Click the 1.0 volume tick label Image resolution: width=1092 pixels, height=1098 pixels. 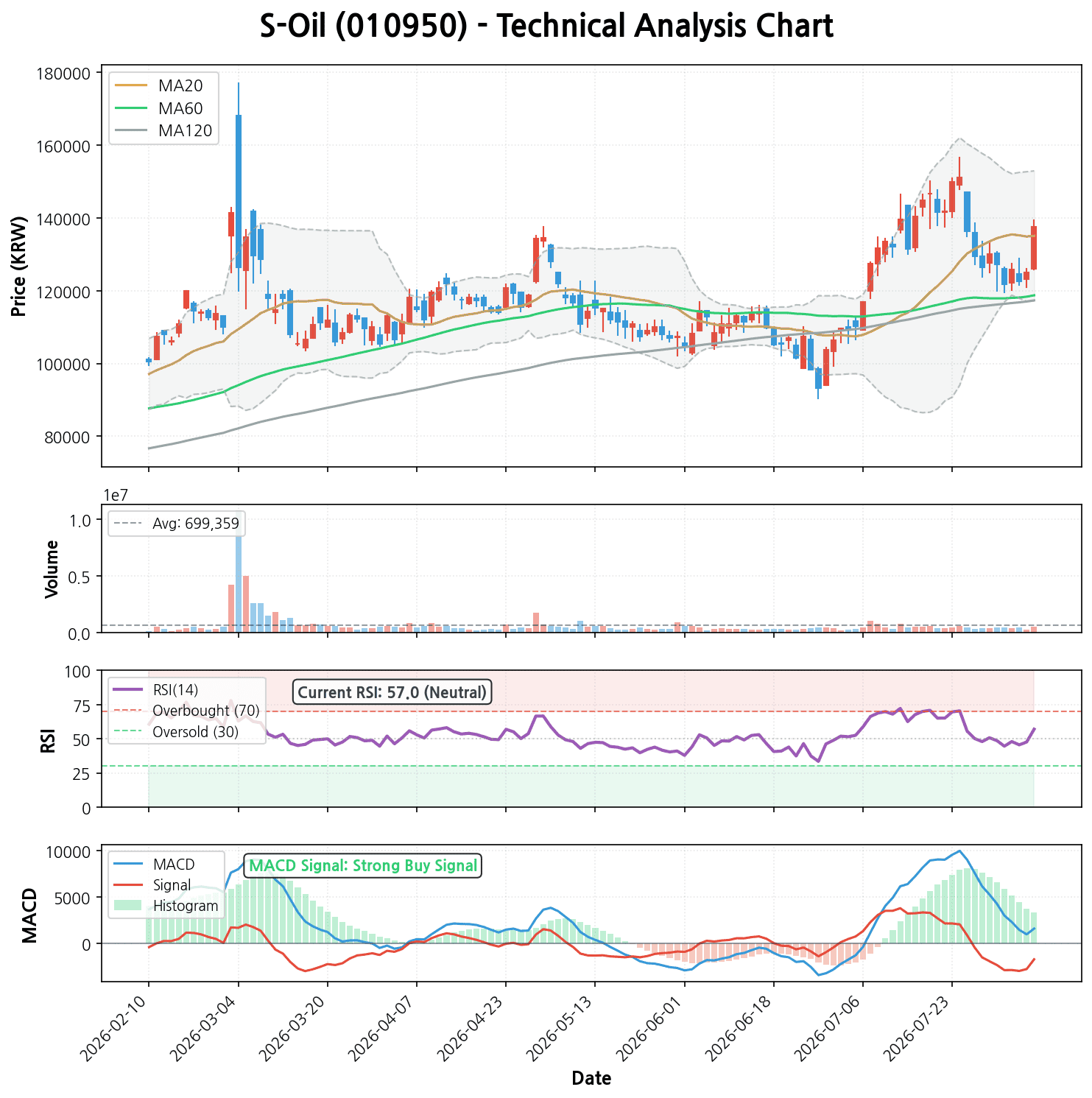pyautogui.click(x=80, y=520)
